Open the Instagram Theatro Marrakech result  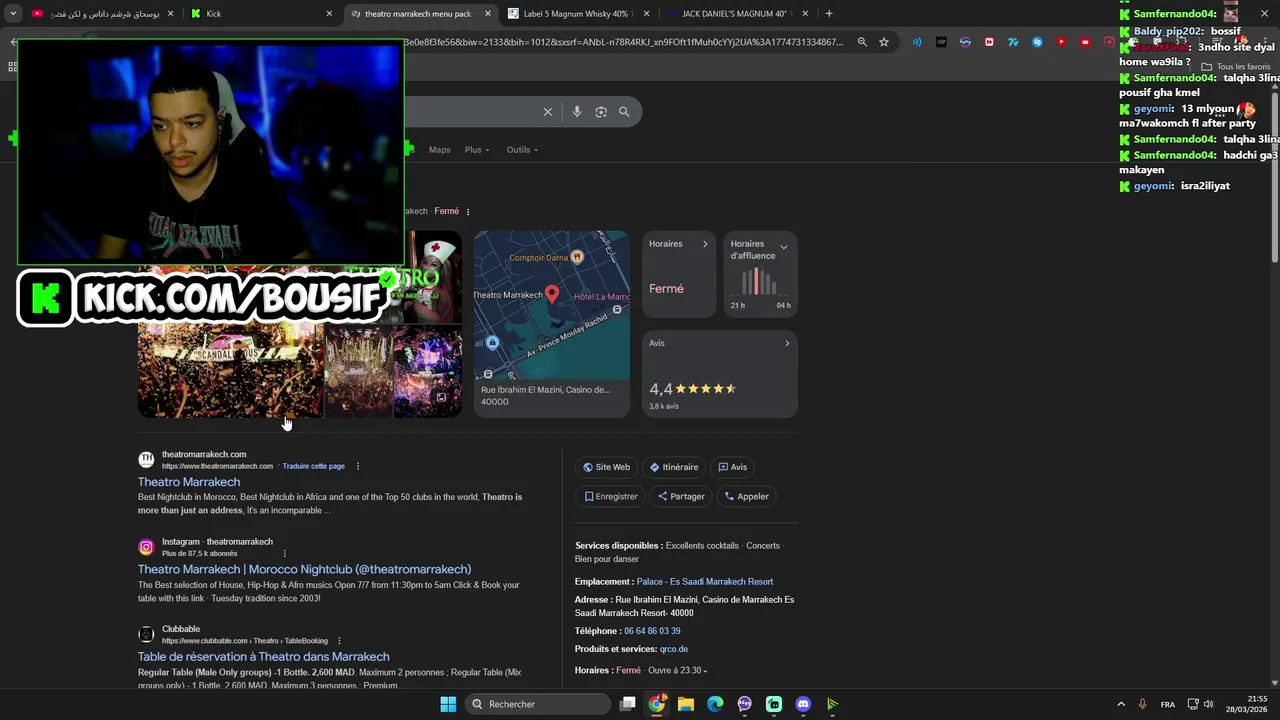304,569
